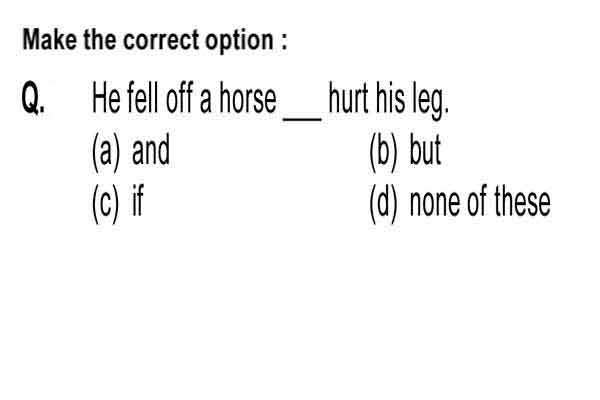Click the word "off" in the question

point(179,98)
